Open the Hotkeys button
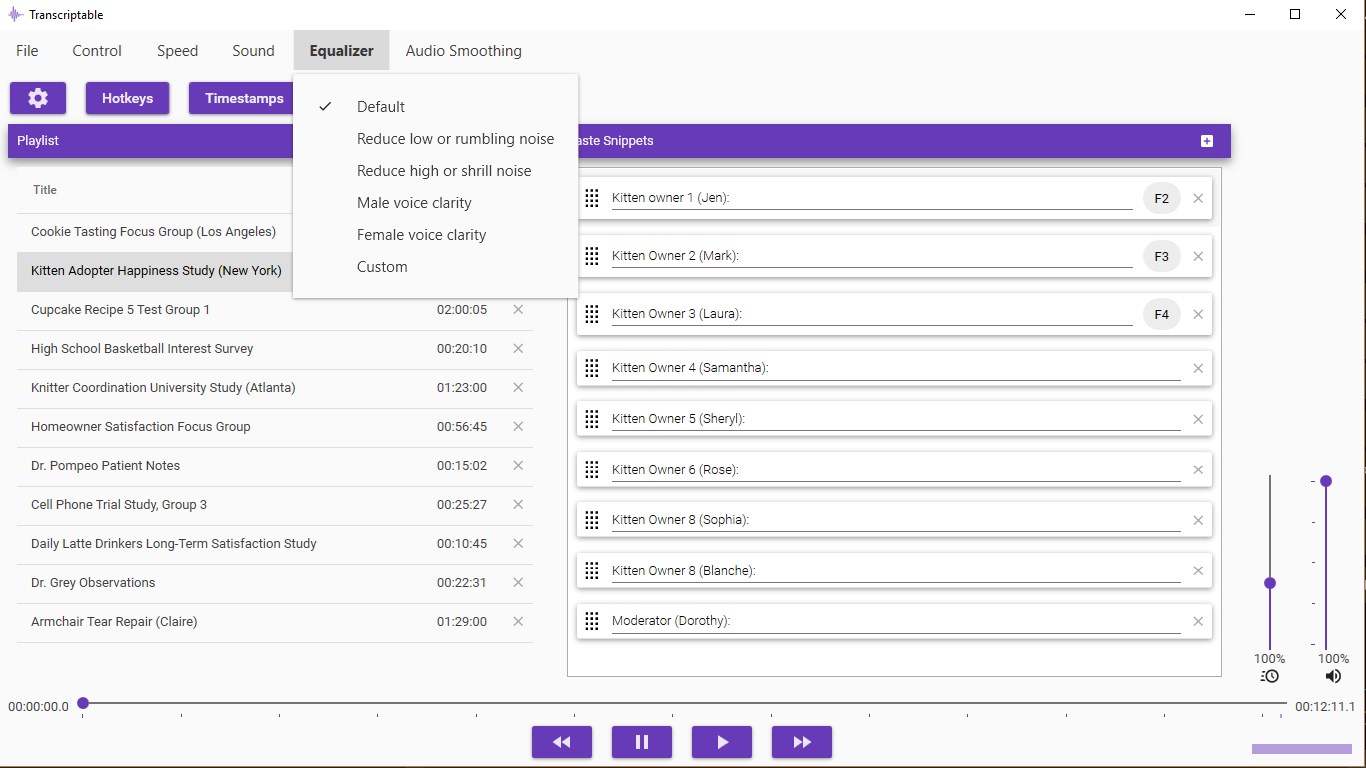 tap(128, 98)
